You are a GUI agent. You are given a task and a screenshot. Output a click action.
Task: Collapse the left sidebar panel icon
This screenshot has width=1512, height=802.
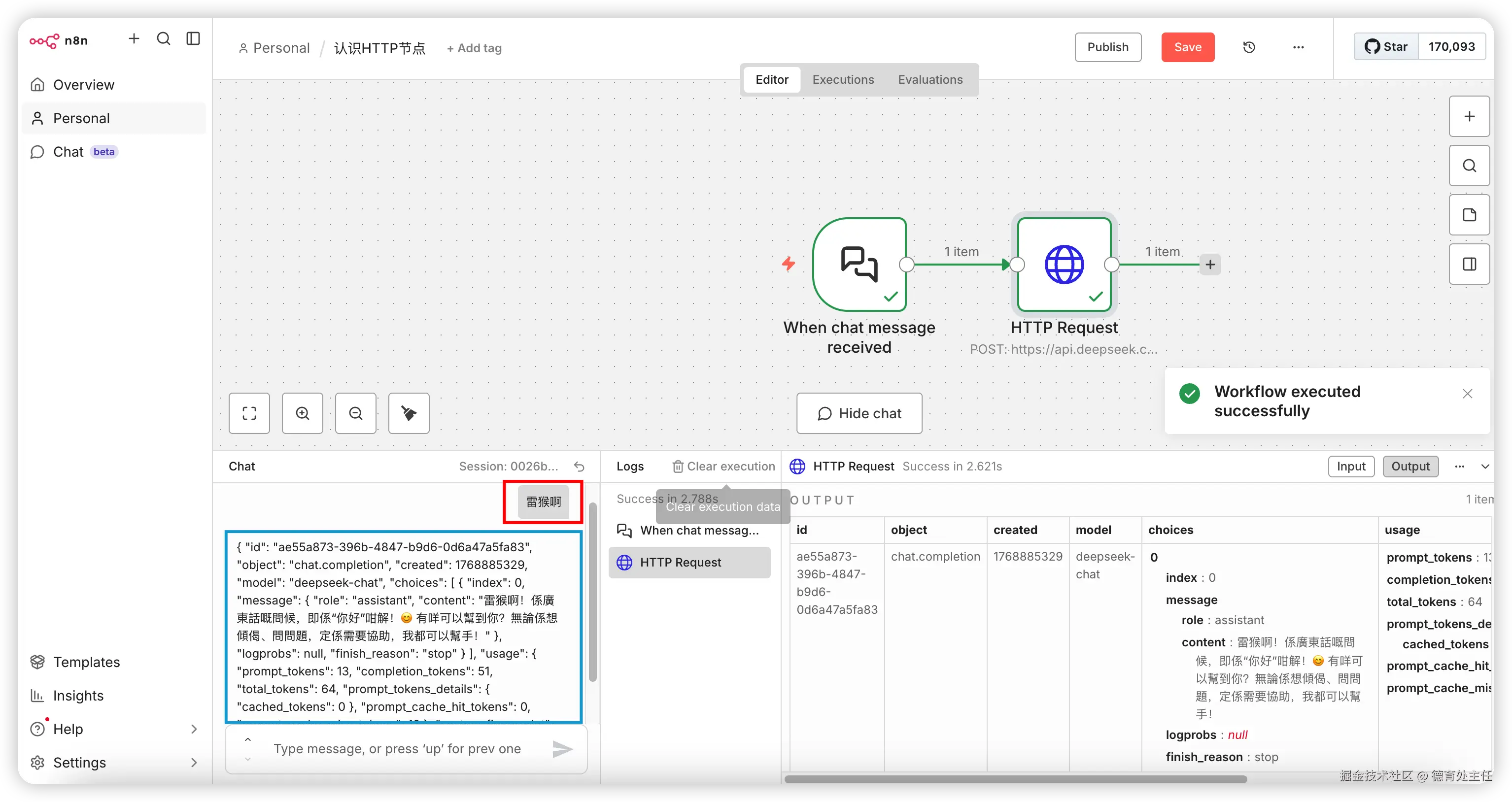click(x=193, y=39)
